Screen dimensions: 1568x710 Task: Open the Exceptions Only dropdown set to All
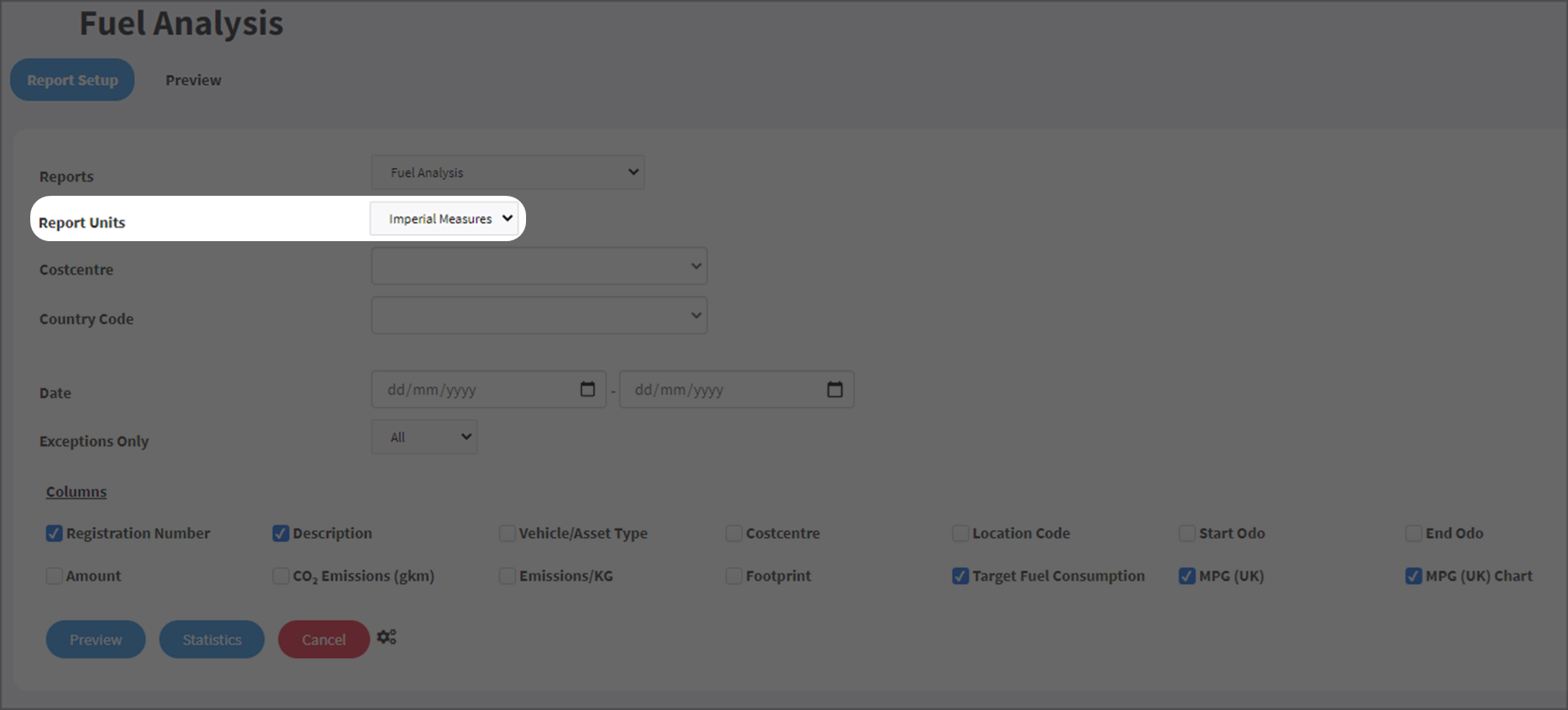424,437
